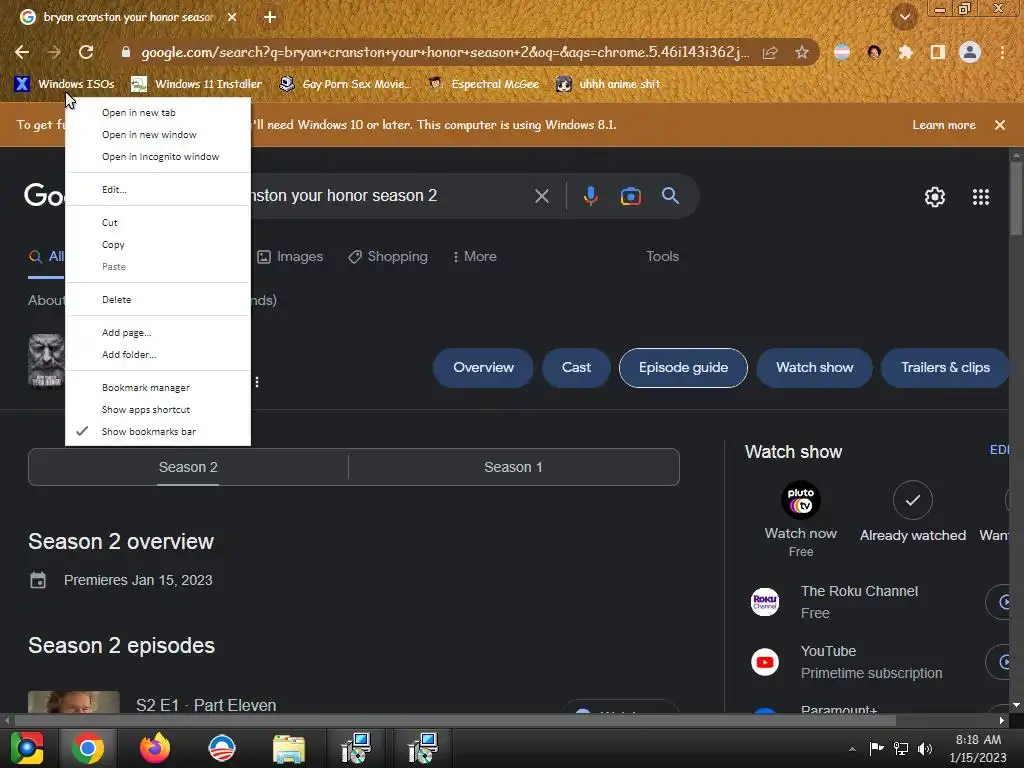Choose Cut in context menu
This screenshot has height=768, width=1024.
[x=158, y=222]
